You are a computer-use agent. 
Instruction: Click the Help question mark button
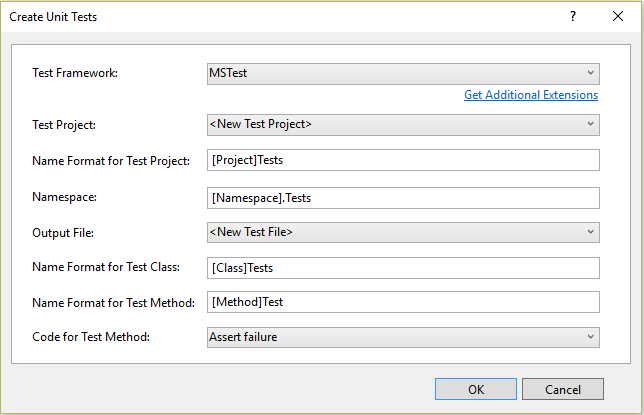point(573,17)
